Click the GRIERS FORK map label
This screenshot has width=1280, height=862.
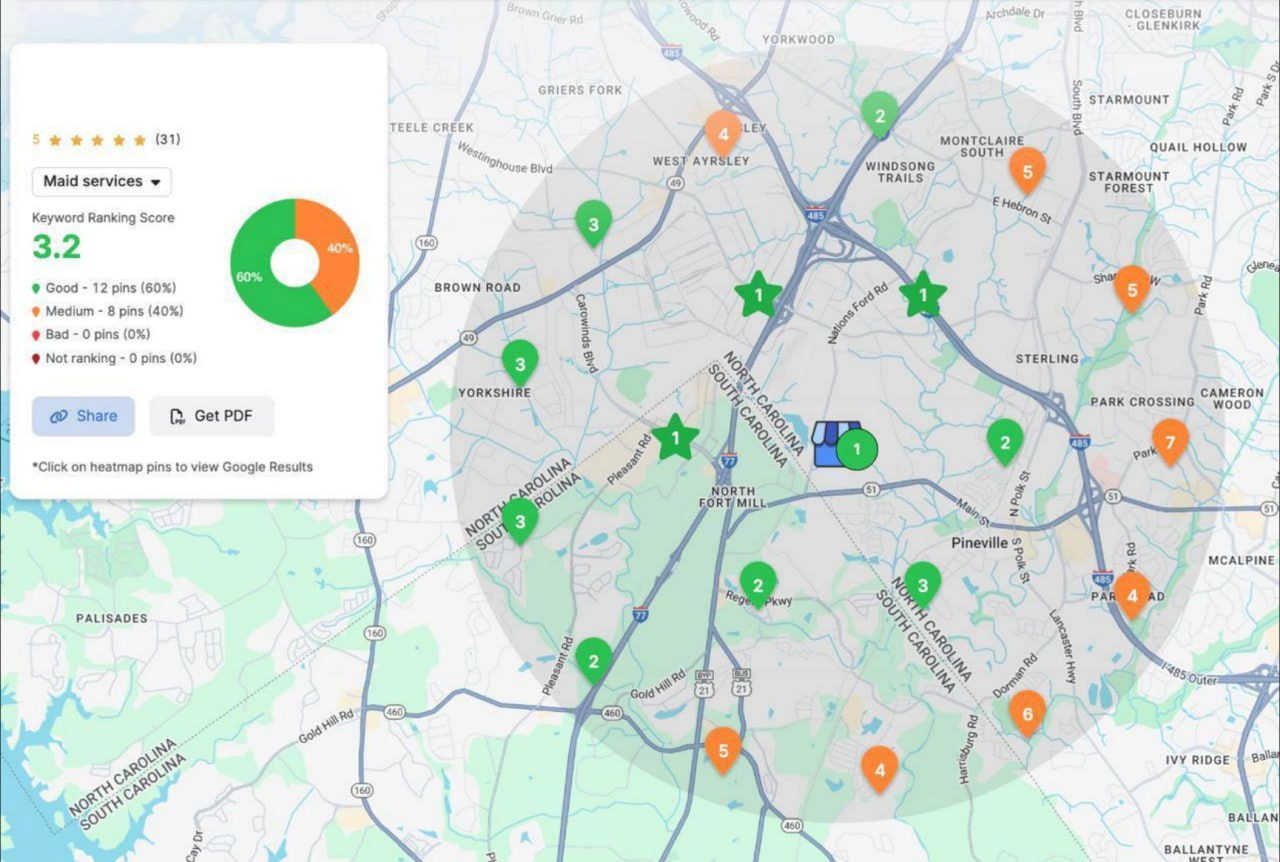[580, 90]
